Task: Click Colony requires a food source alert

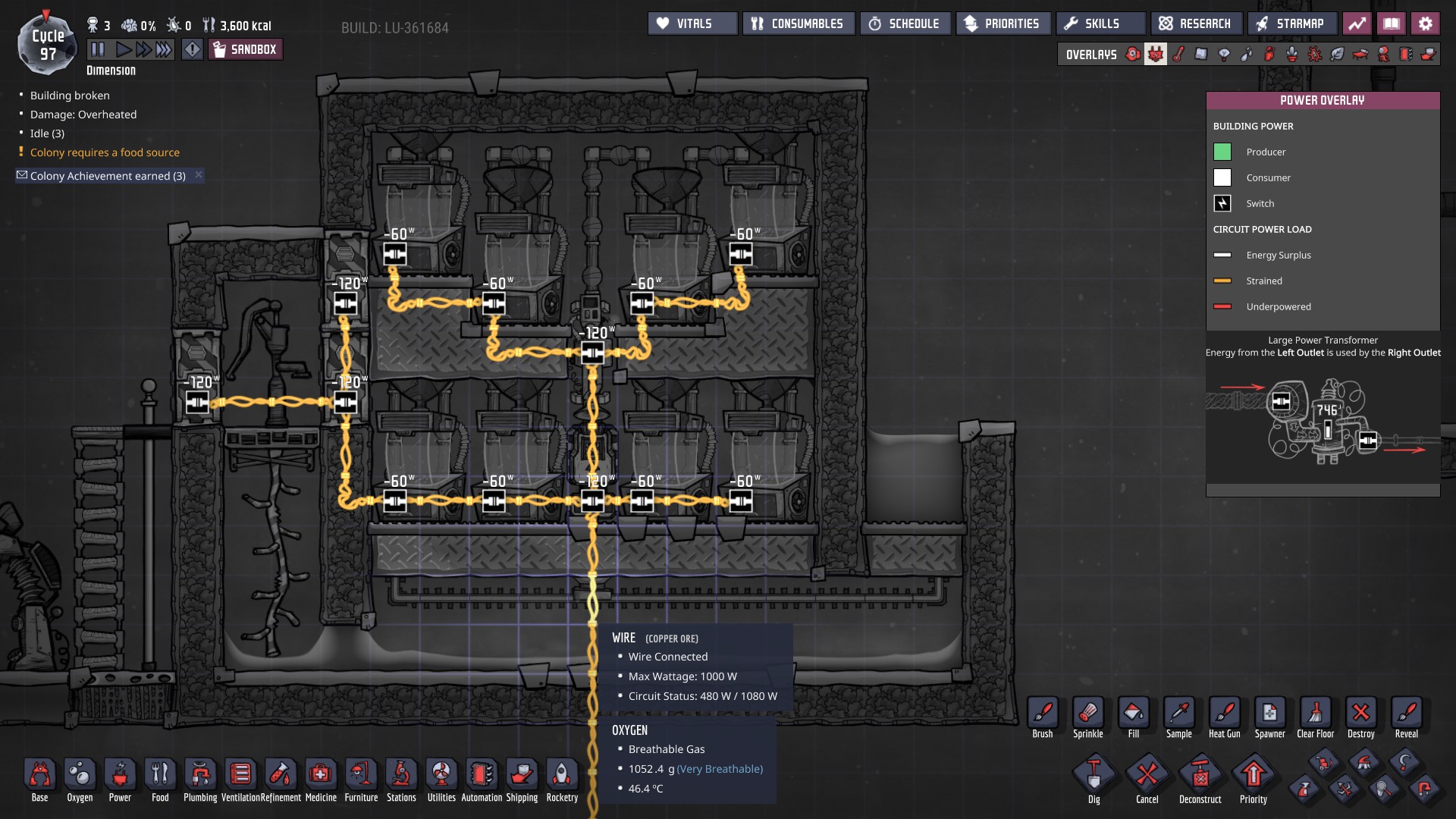Action: (105, 152)
